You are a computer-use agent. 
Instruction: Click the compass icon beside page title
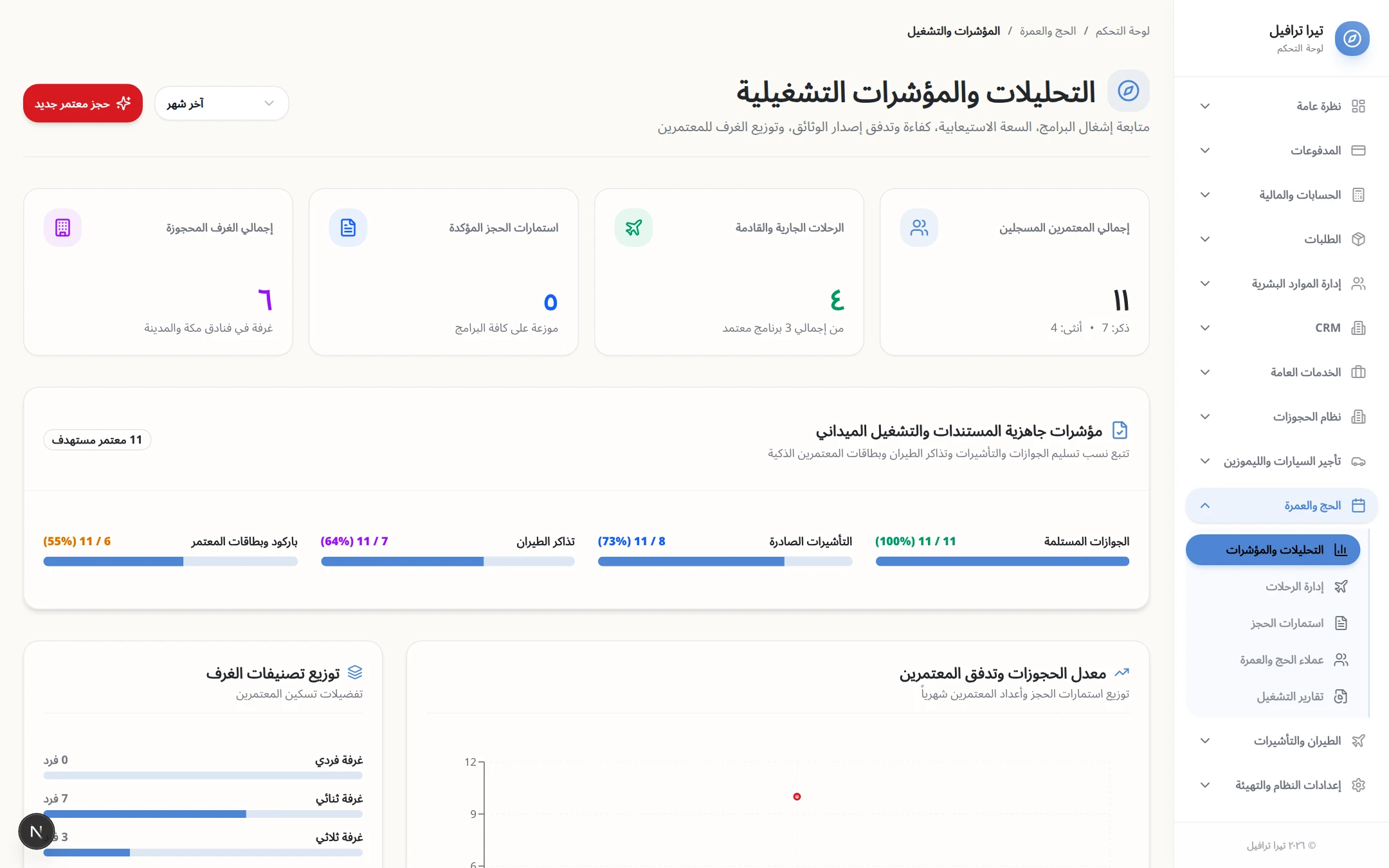point(1128,91)
